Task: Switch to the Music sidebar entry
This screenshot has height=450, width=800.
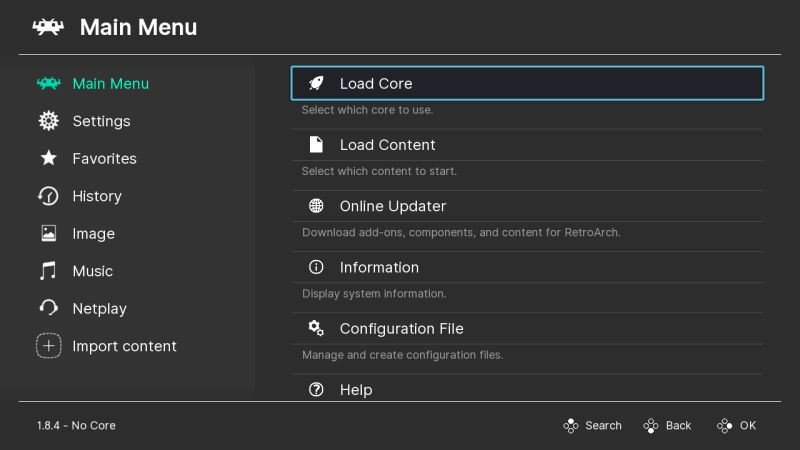Action: [92, 271]
